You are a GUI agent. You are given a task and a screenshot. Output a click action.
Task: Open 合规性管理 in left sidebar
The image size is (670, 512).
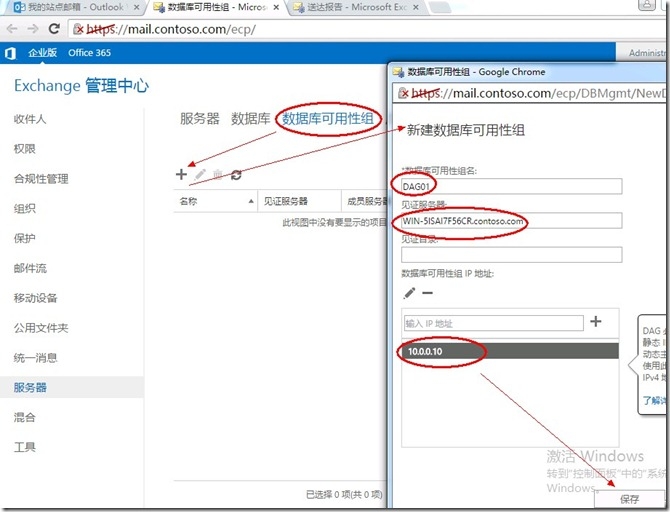41,179
